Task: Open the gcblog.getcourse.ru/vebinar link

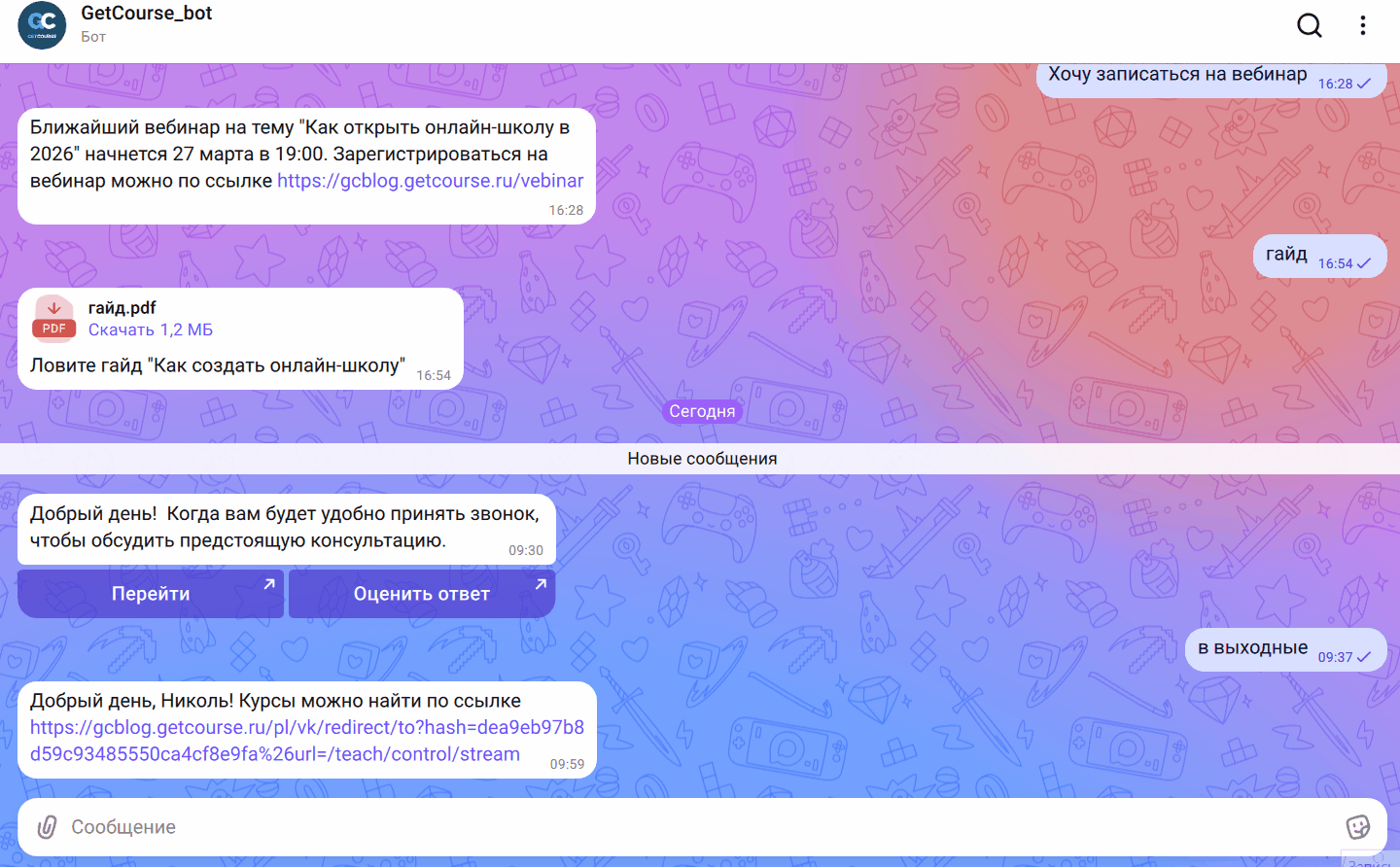Action: [x=430, y=181]
